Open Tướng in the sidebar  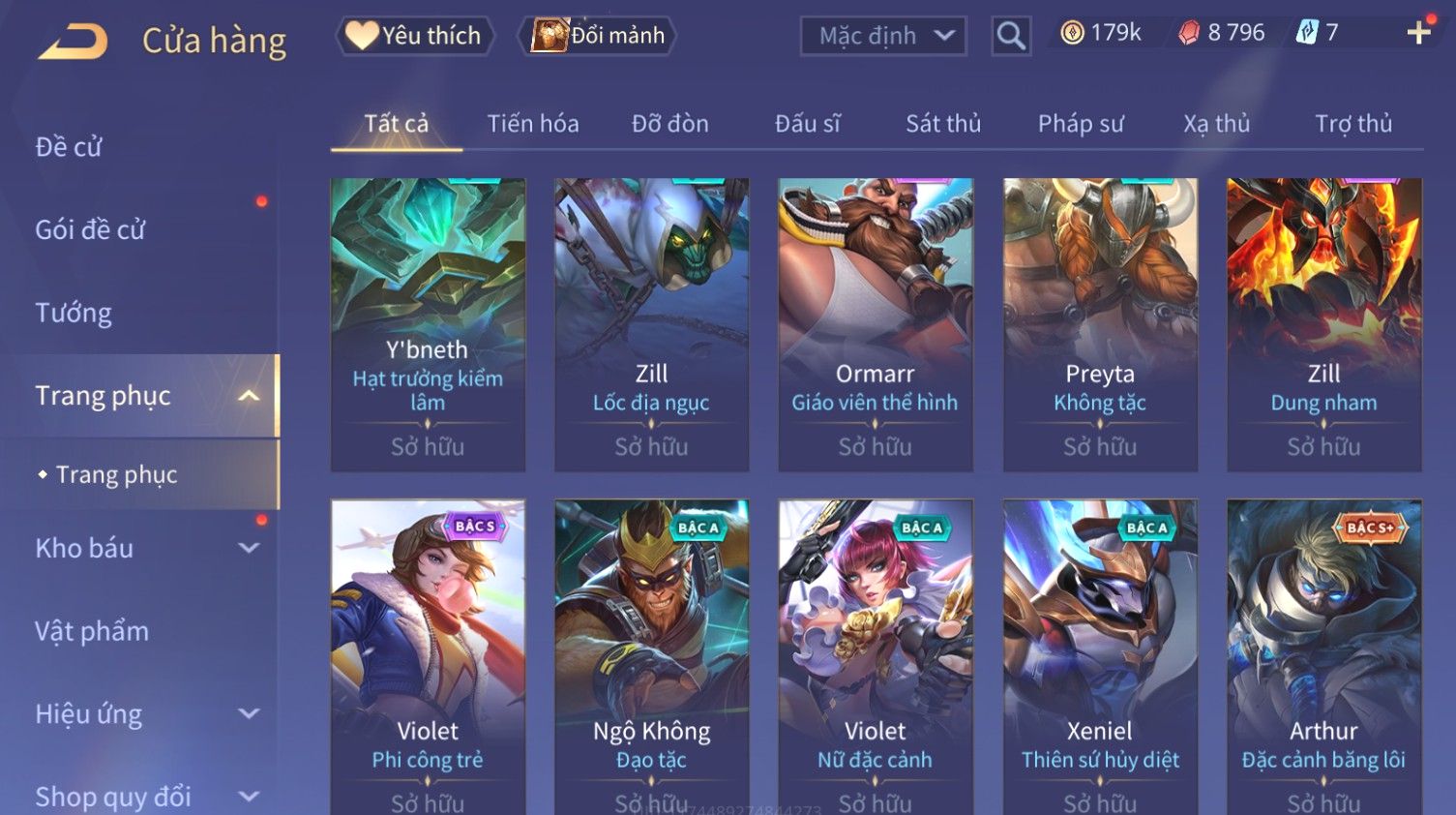point(74,313)
